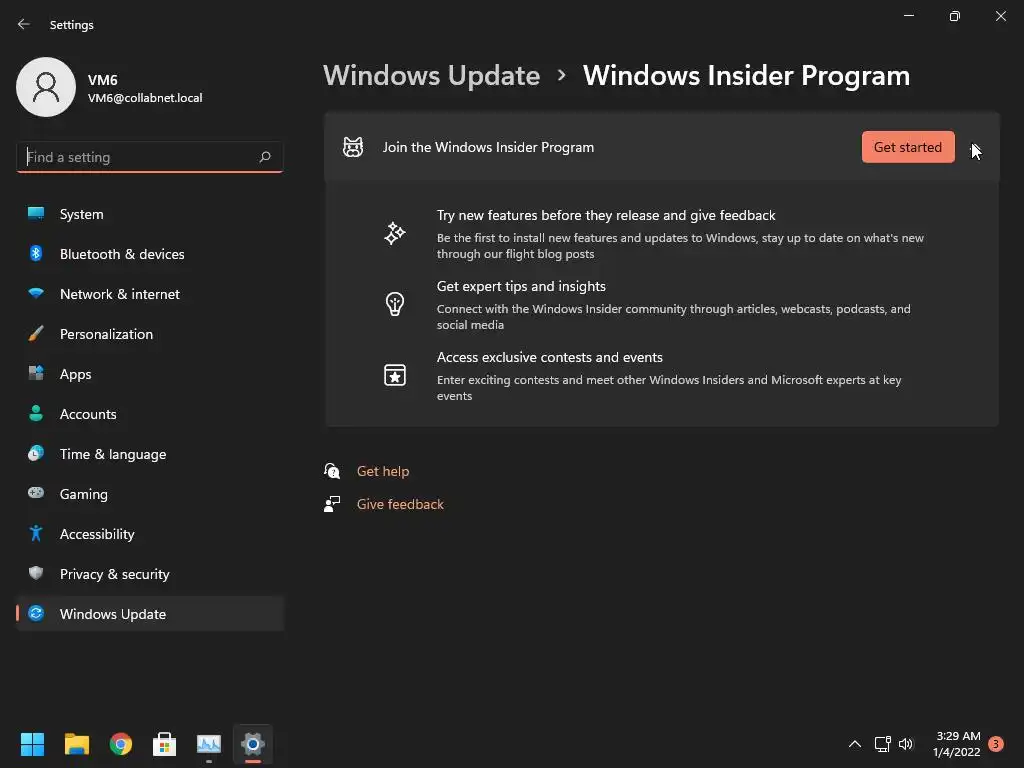Click the Accounts person icon
Image resolution: width=1024 pixels, height=768 pixels.
click(36, 413)
